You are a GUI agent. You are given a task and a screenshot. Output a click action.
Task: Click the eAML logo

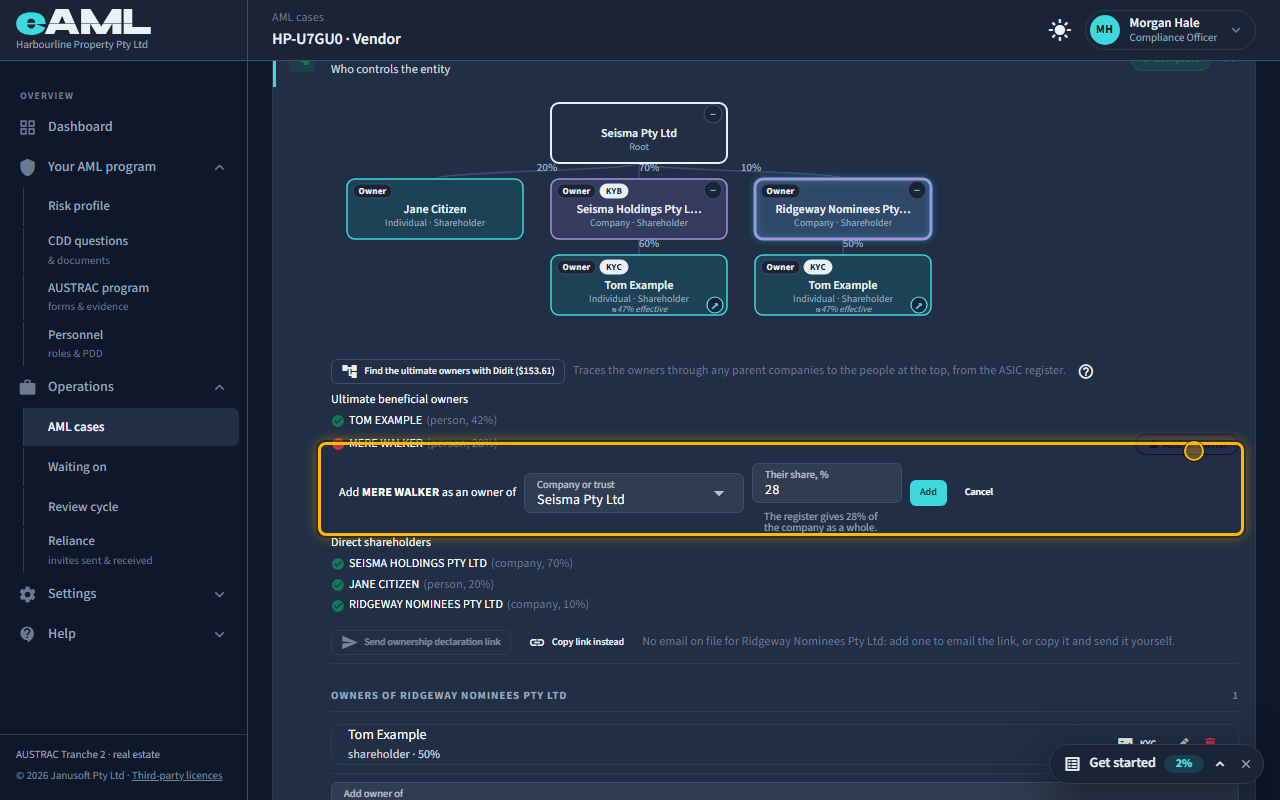pyautogui.click(x=83, y=23)
